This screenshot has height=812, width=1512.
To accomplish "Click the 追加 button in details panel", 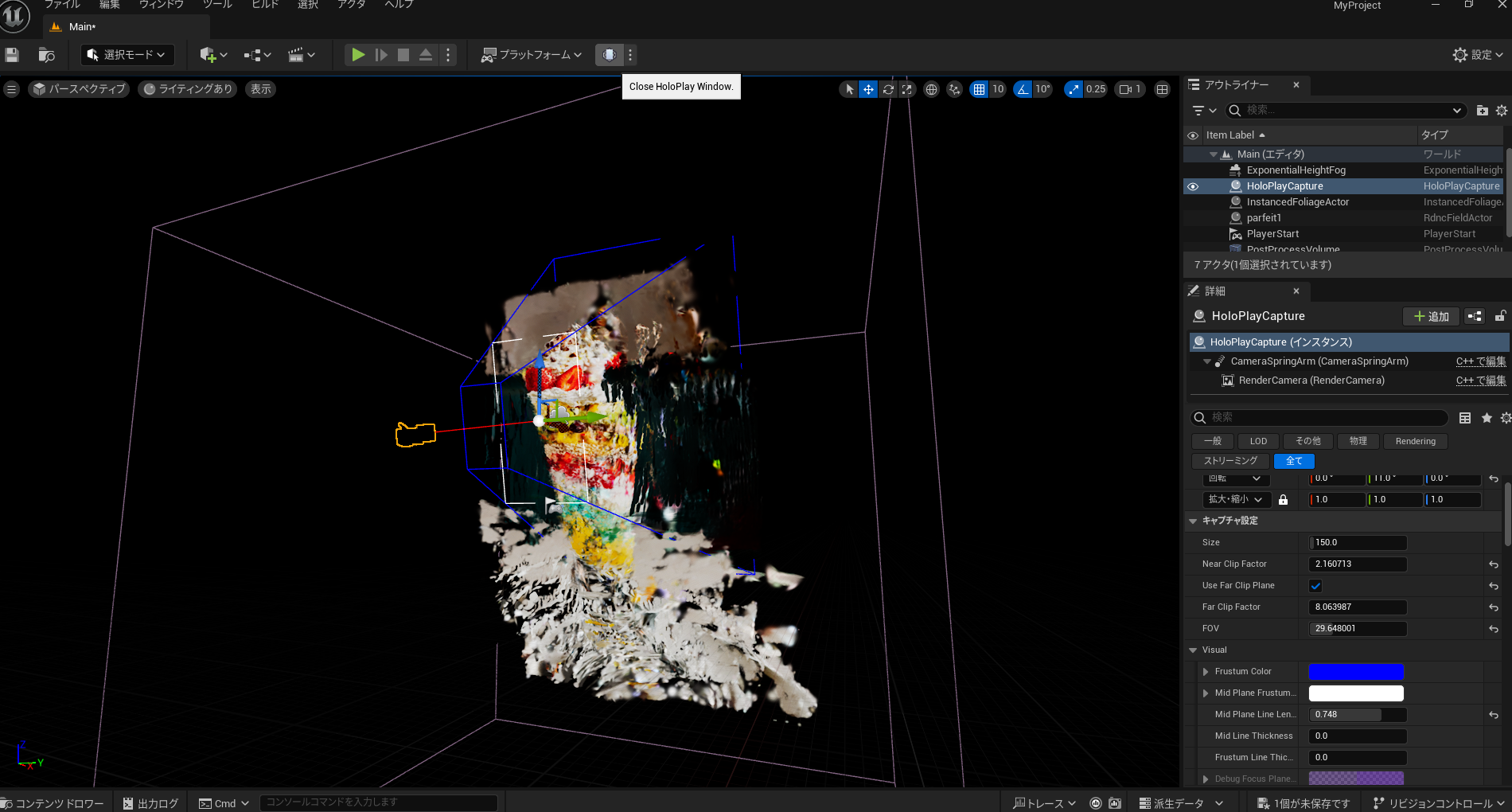I will [x=1431, y=317].
